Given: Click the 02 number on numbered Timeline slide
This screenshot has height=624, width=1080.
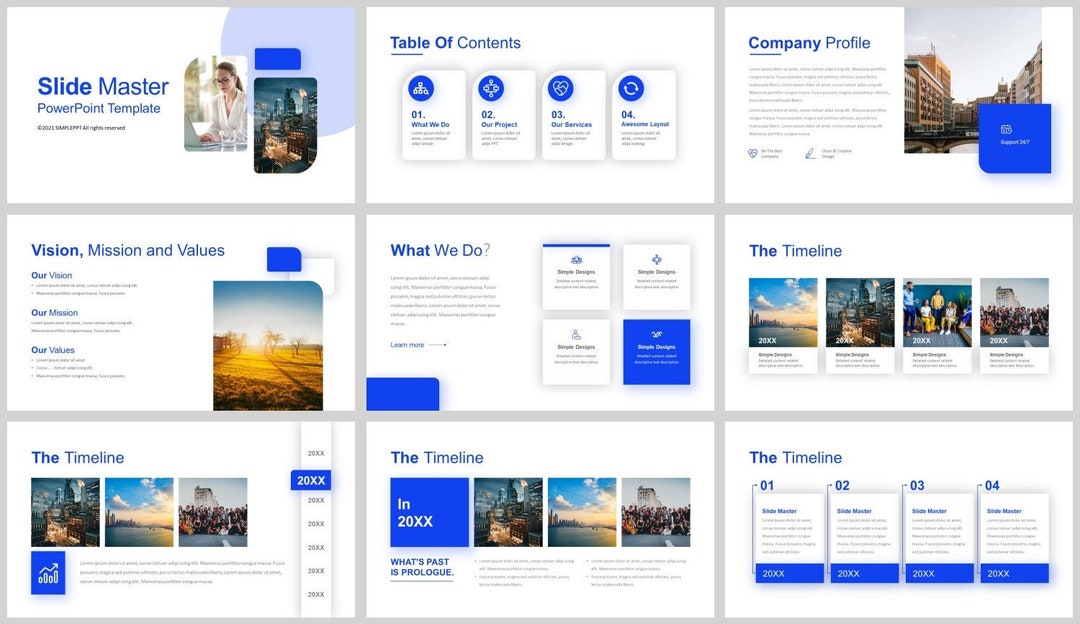Looking at the screenshot, I should 842,486.
